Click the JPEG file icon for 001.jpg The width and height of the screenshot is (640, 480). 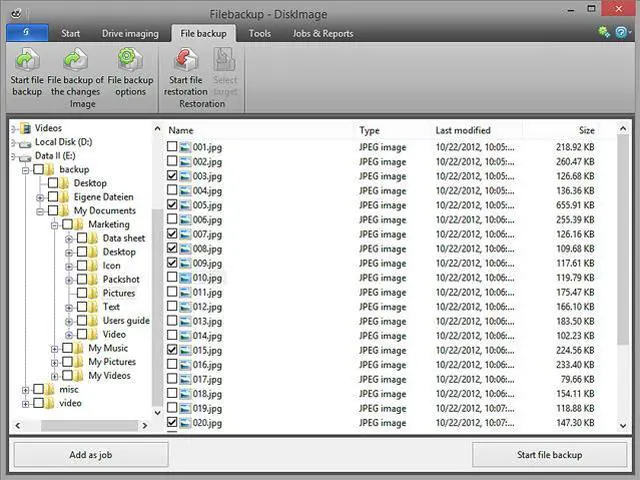(x=185, y=147)
